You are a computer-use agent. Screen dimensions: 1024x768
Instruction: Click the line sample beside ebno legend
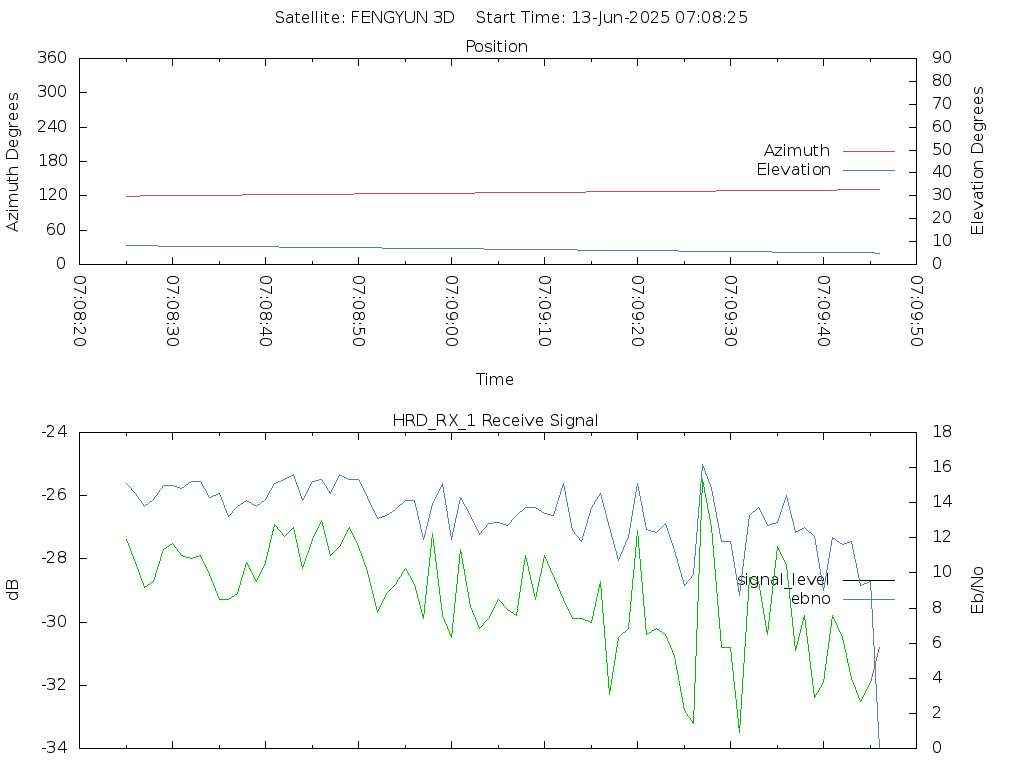click(x=869, y=599)
